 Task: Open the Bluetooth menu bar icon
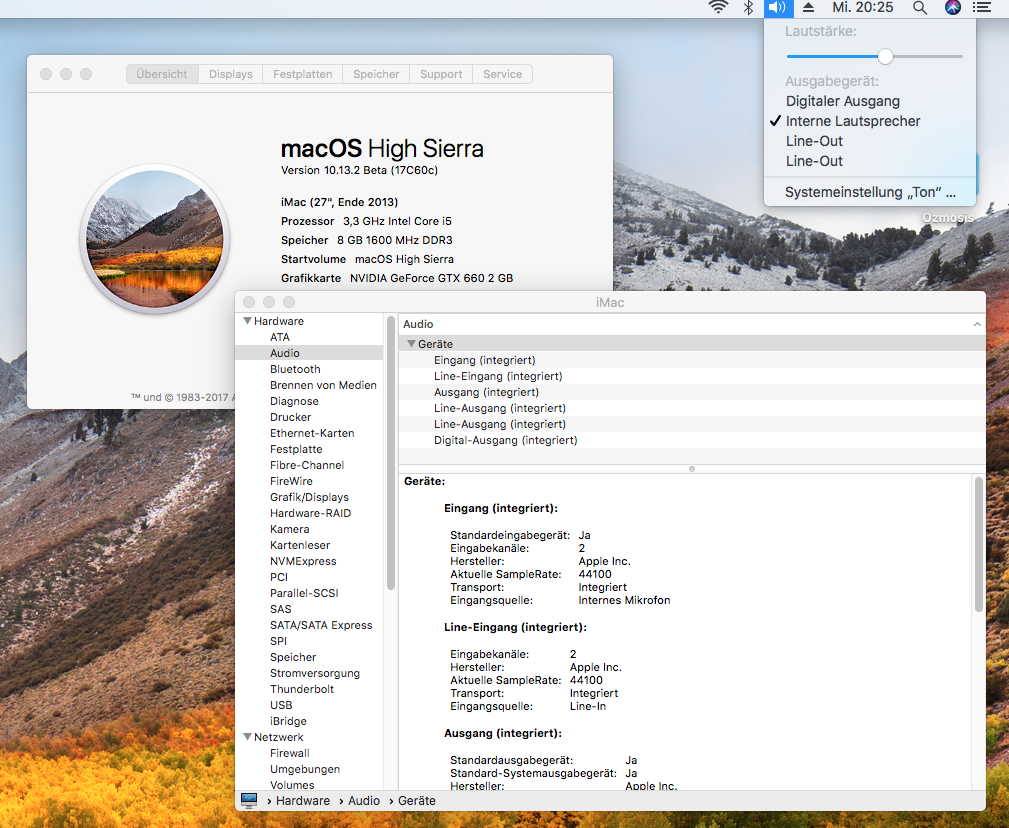pos(747,7)
